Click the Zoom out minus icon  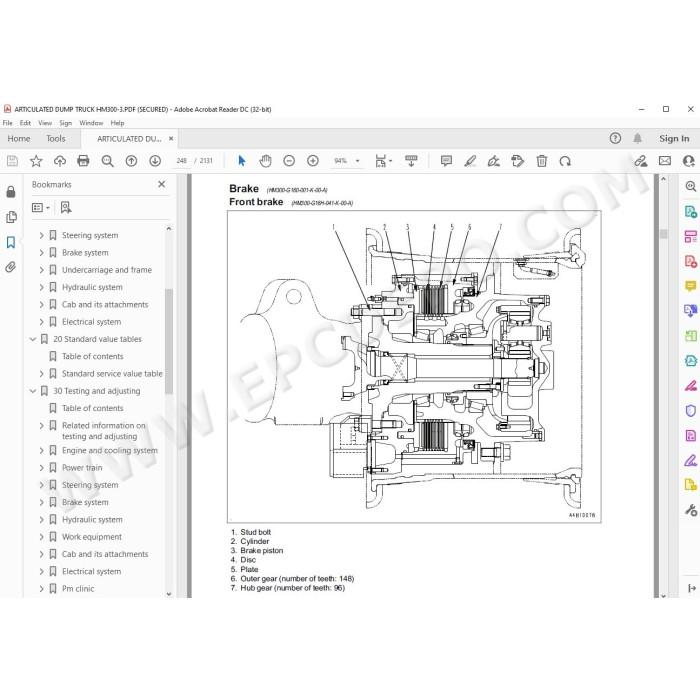[x=289, y=161]
